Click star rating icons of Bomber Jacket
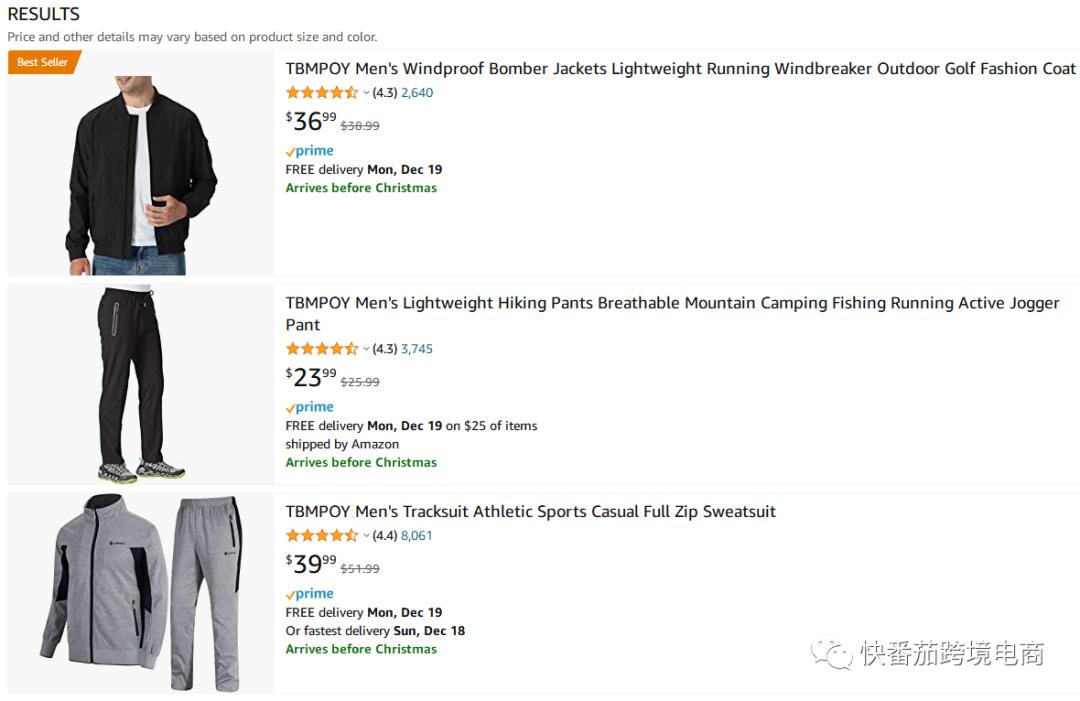 tap(321, 93)
